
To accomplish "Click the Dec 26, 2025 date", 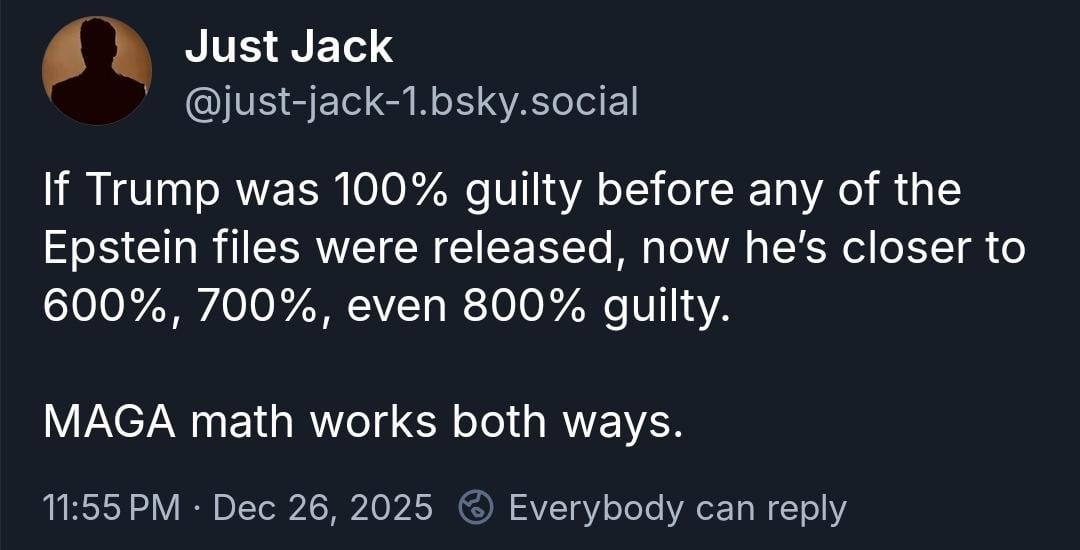I will coord(323,508).
